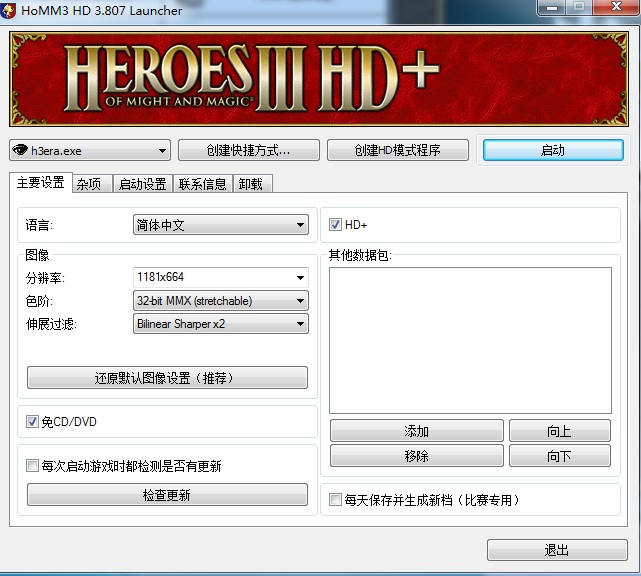Minimize the launcher window

coord(552,7)
